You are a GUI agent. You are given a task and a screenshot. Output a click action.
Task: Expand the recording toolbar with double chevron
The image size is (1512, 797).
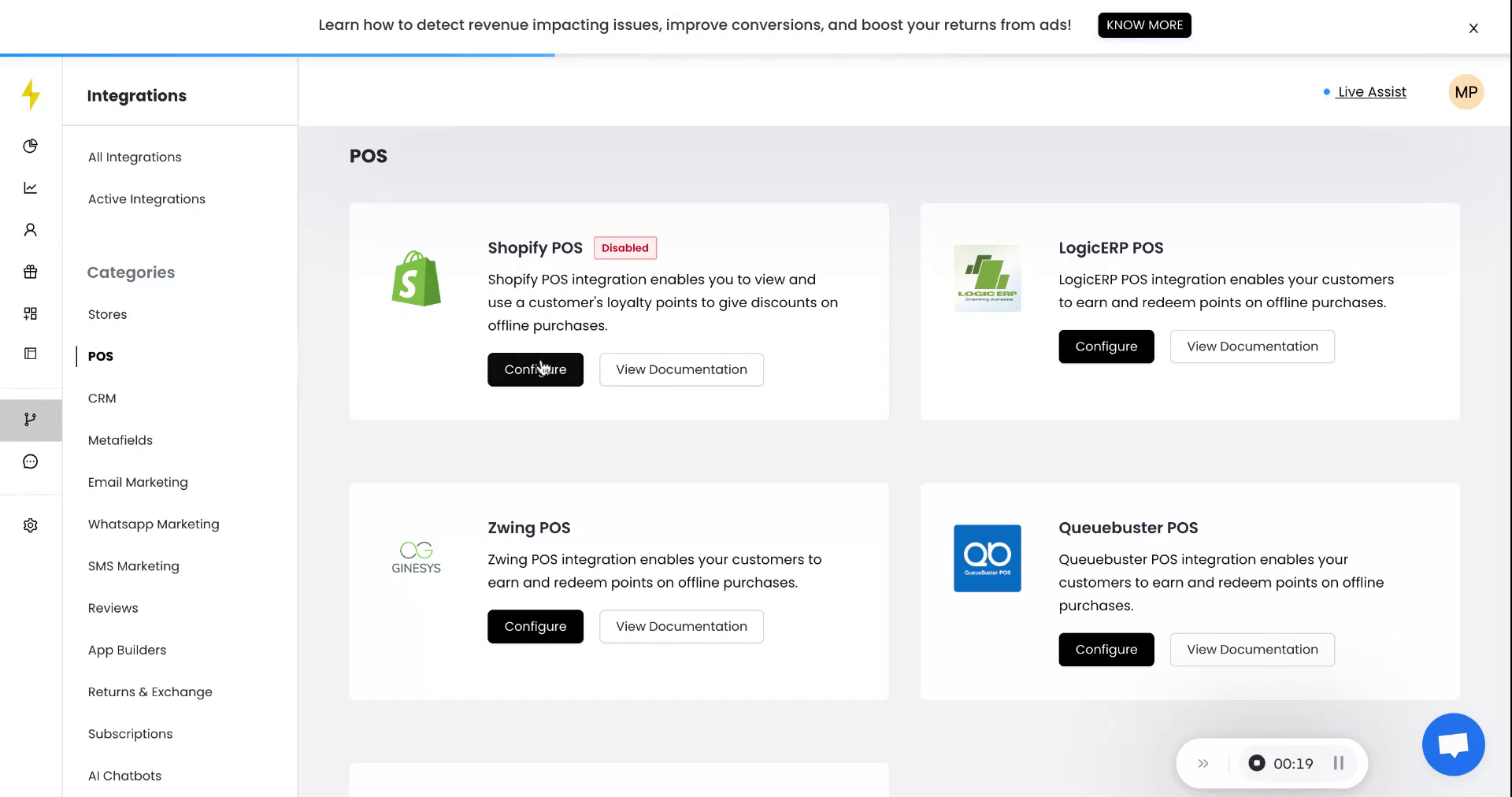pyautogui.click(x=1203, y=763)
